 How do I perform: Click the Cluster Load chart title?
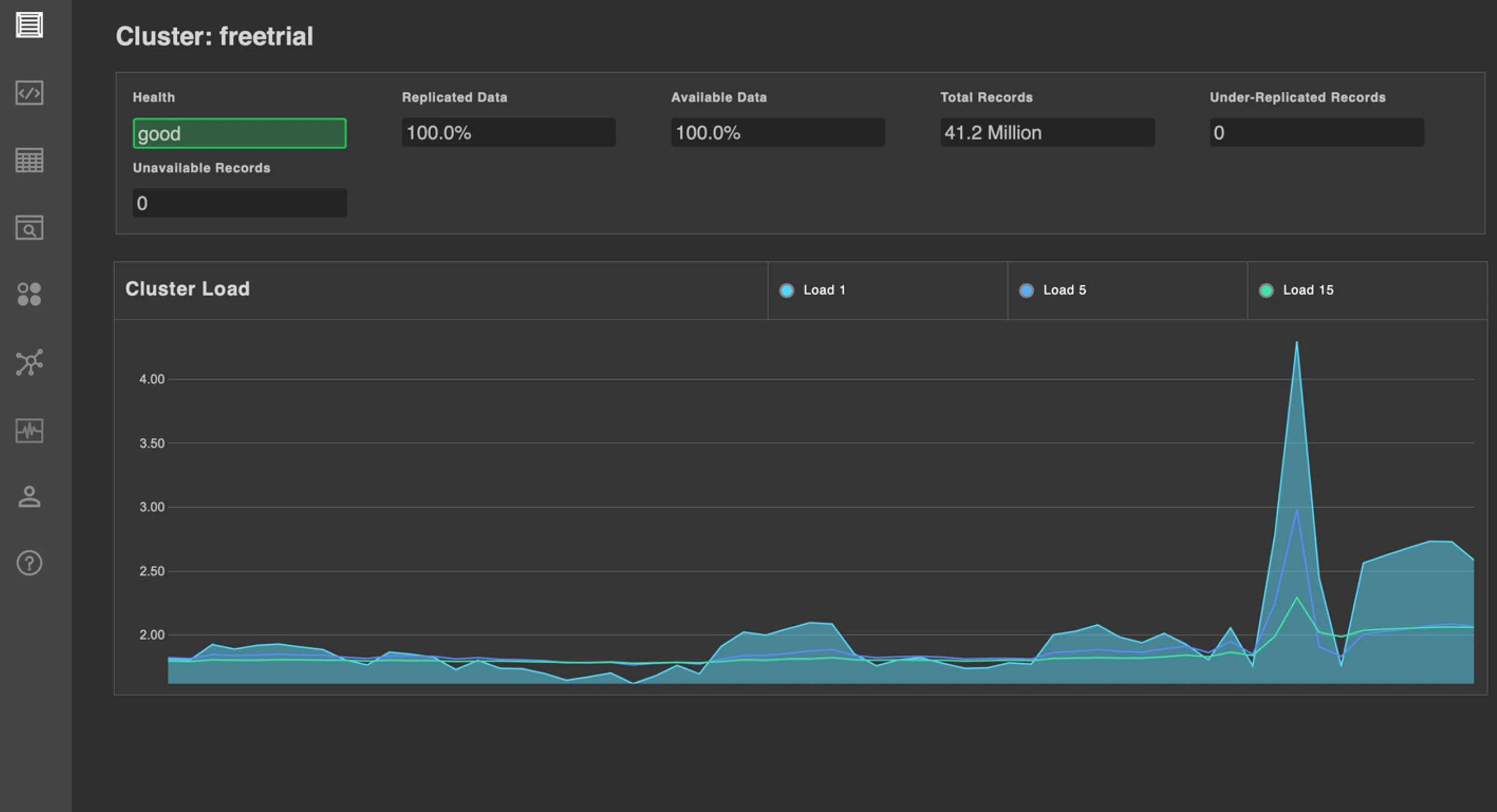[187, 289]
